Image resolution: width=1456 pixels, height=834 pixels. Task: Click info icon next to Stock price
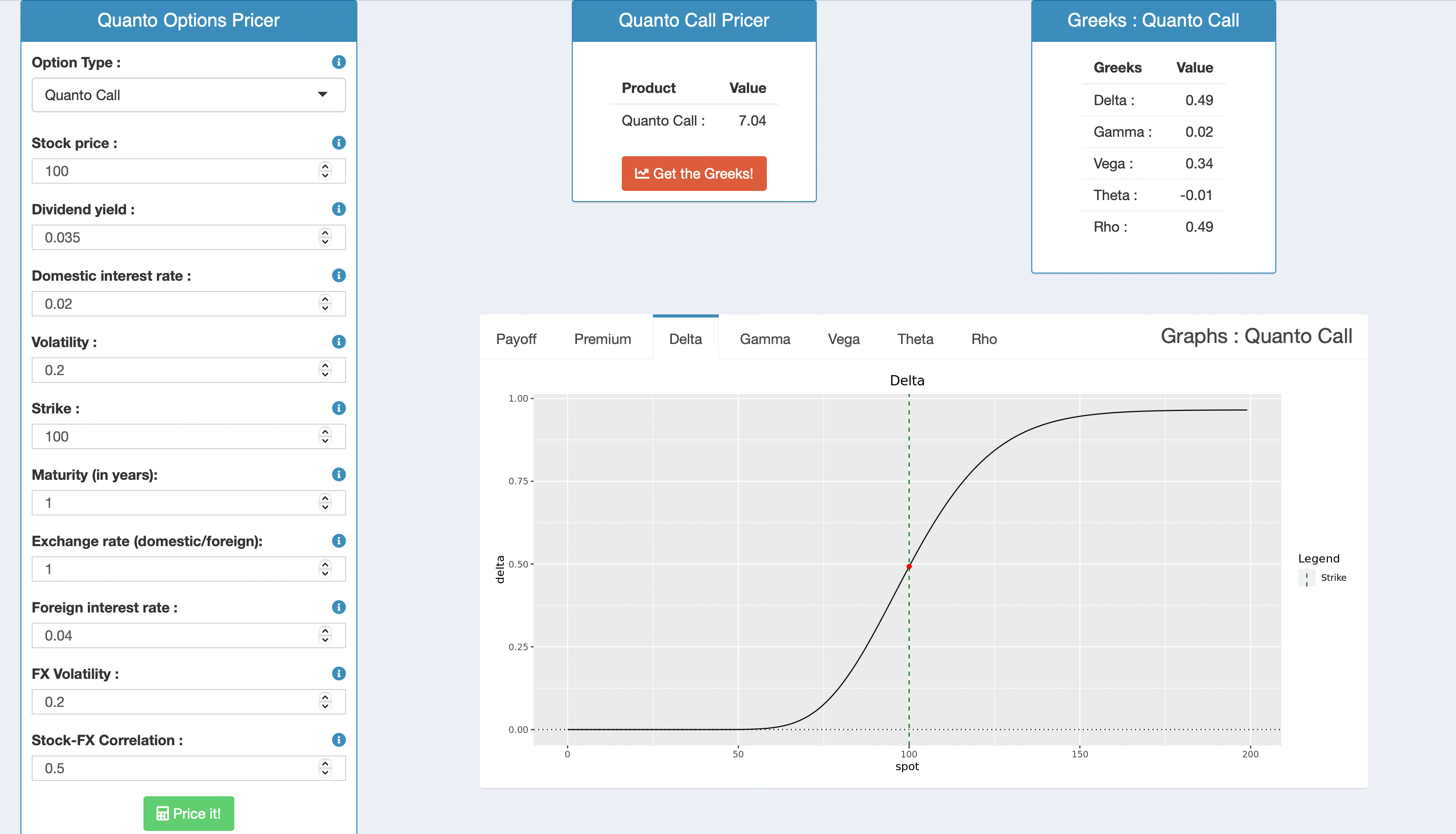pyautogui.click(x=338, y=142)
